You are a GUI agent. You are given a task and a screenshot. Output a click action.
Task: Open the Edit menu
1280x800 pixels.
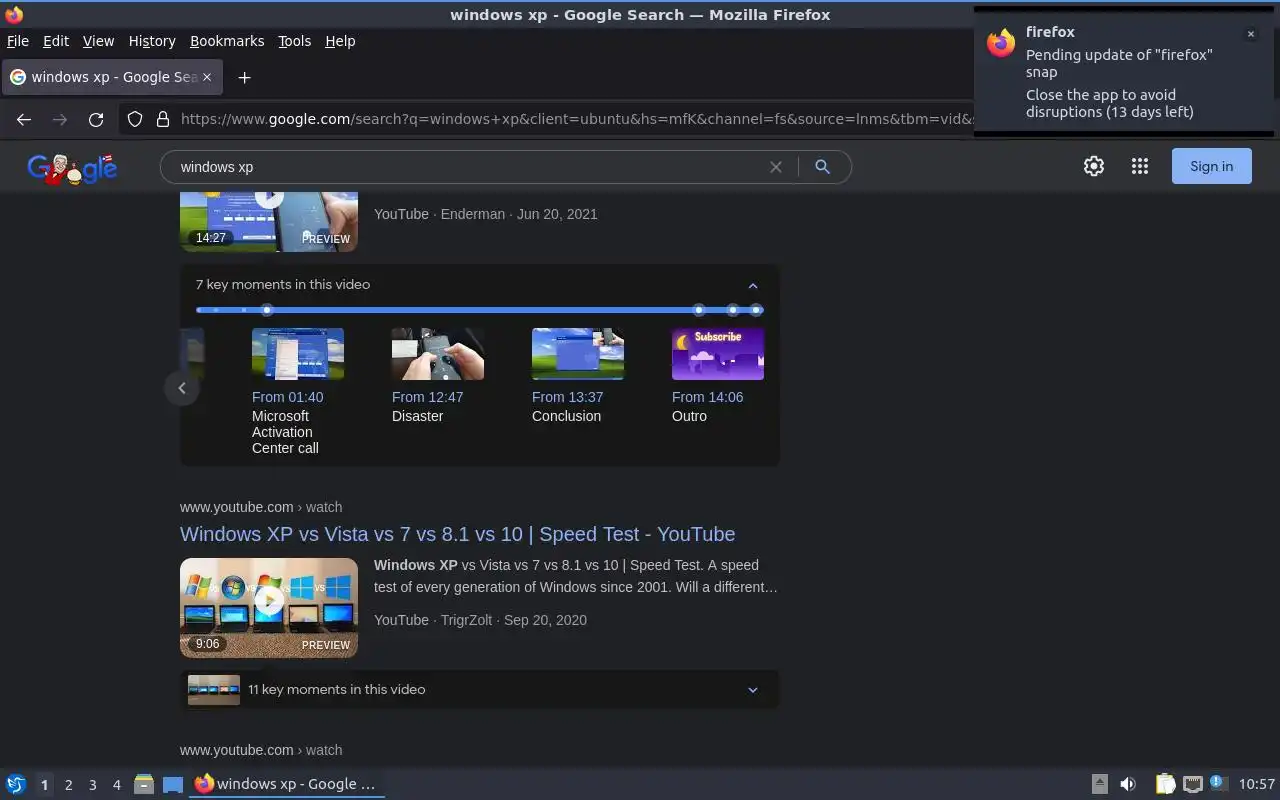tap(56, 41)
